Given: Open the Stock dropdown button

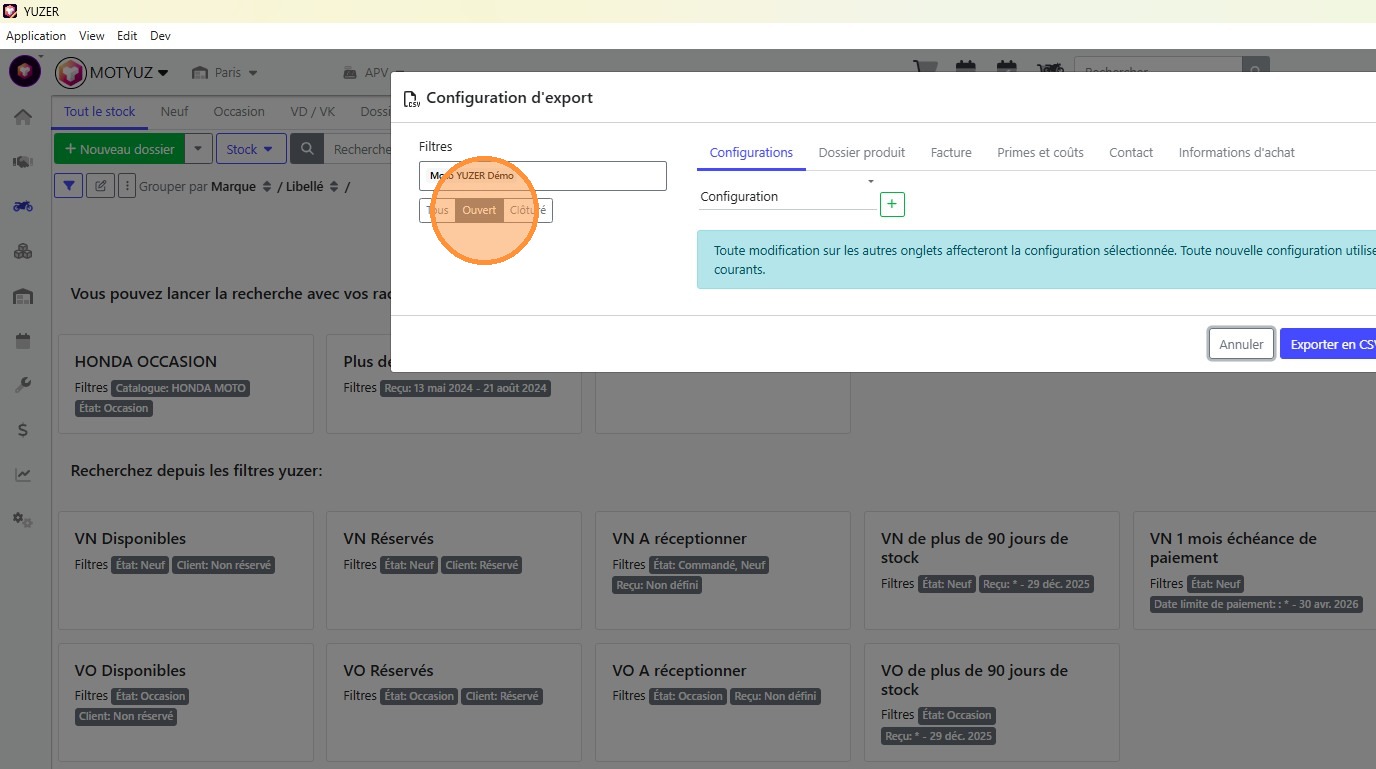Looking at the screenshot, I should (250, 149).
